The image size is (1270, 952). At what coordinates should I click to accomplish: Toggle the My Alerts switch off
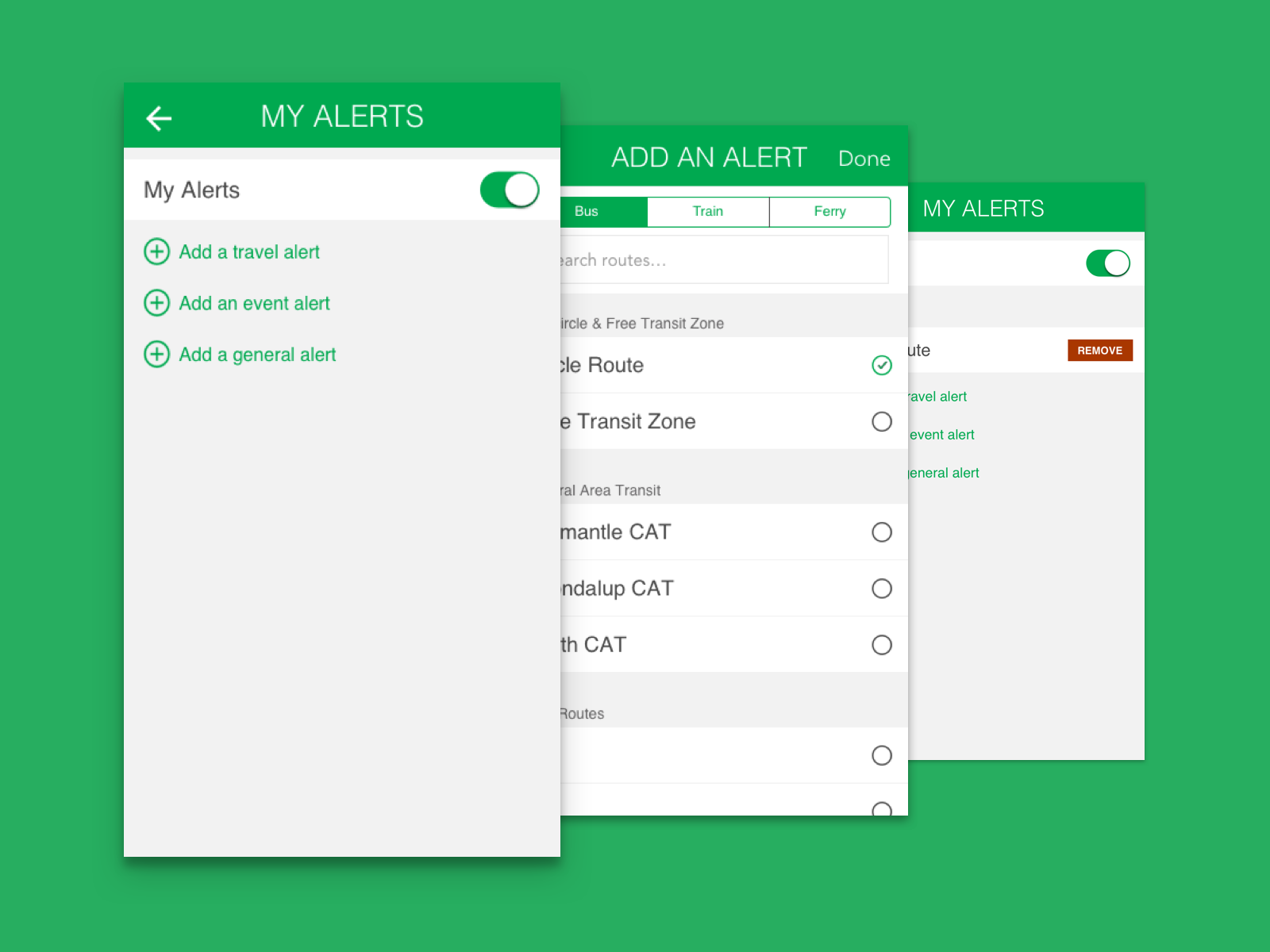click(x=509, y=190)
